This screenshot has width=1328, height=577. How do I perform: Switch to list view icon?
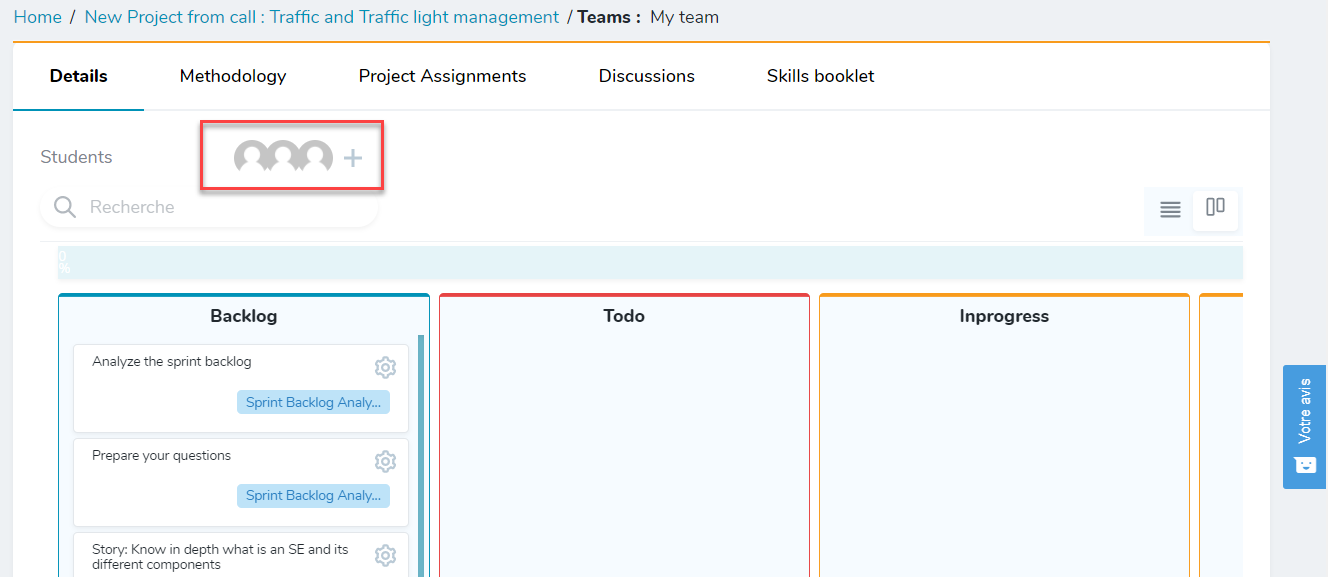pos(1170,209)
